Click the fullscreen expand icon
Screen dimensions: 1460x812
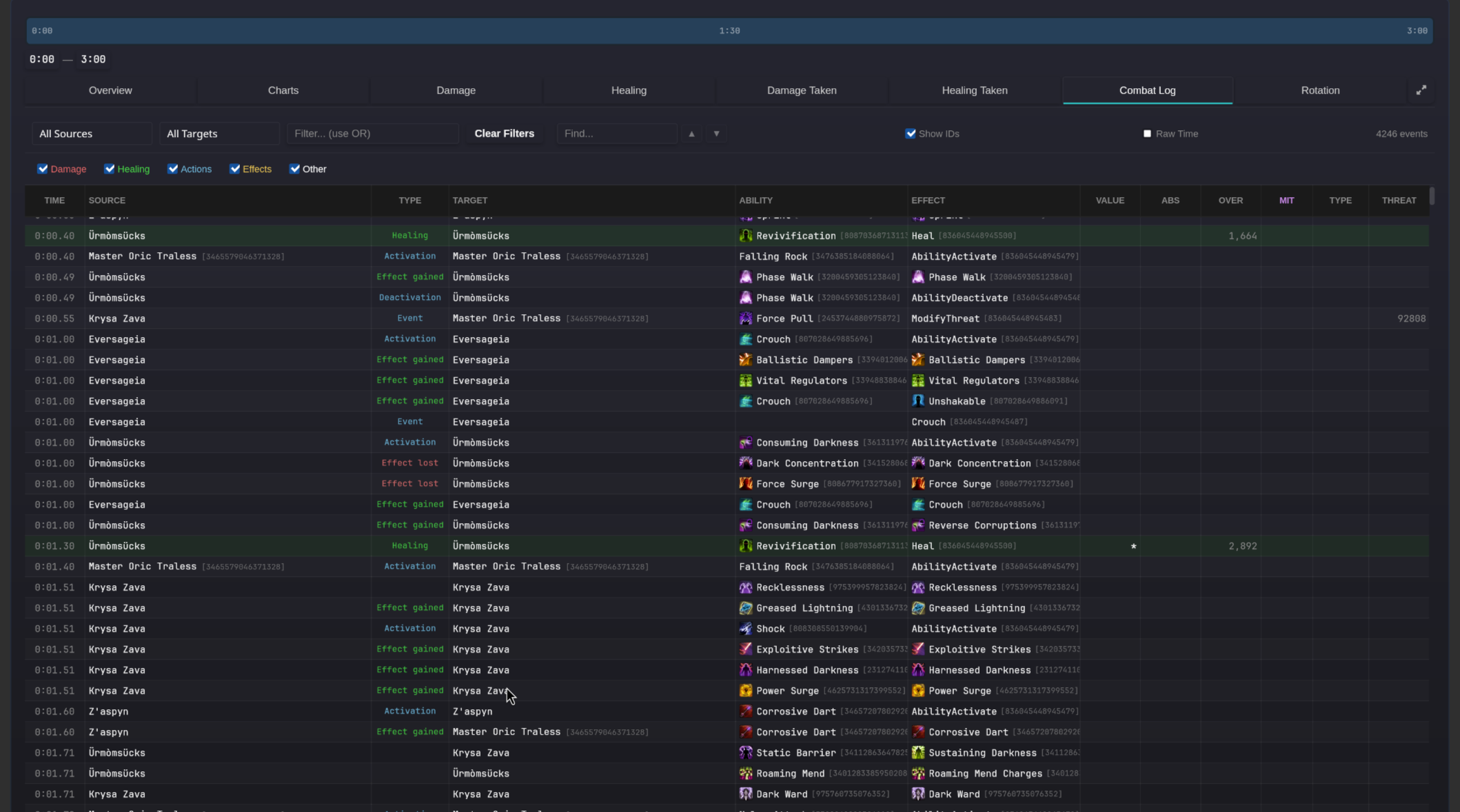point(1421,90)
